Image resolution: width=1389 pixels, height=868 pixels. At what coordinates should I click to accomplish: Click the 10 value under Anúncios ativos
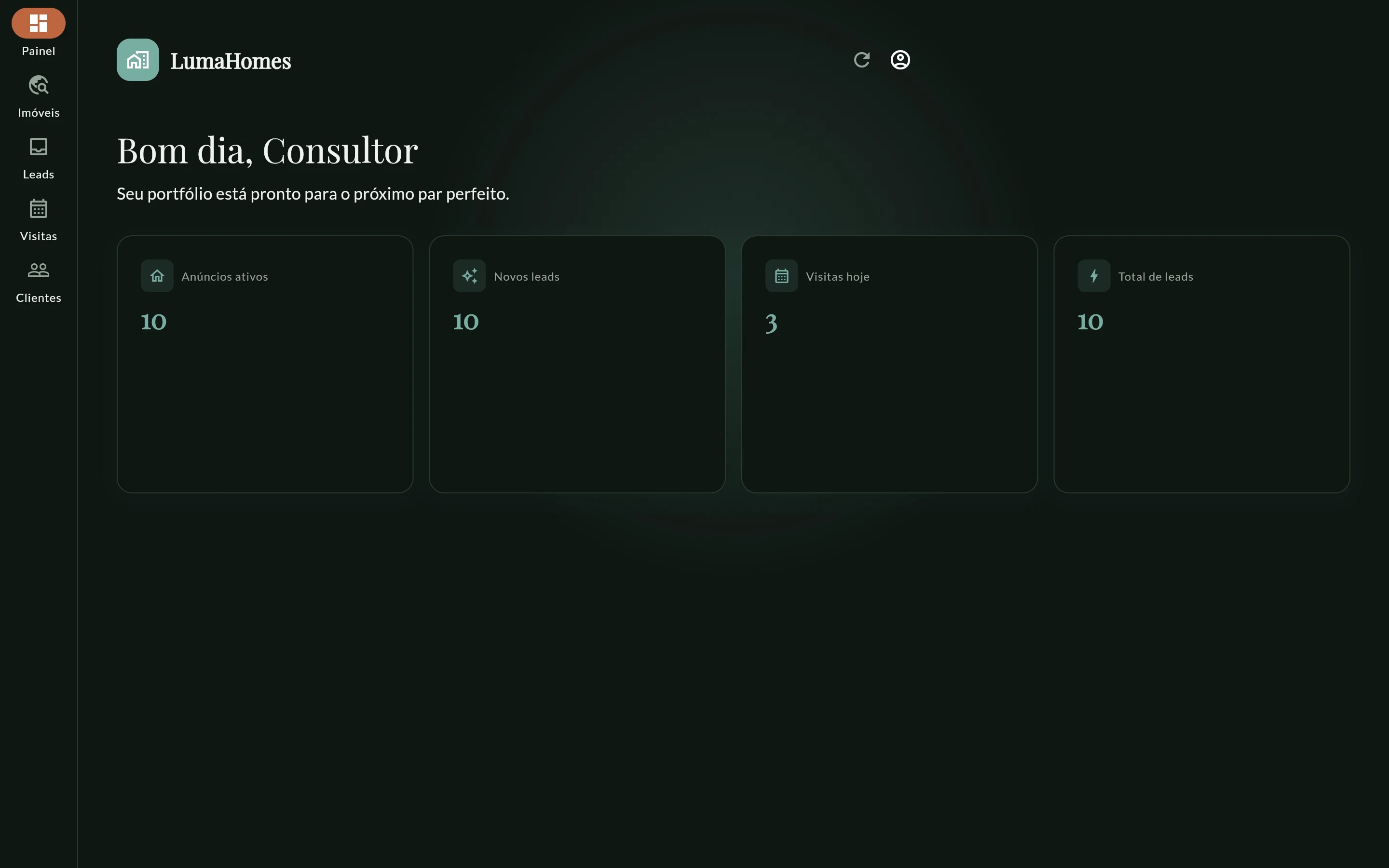click(154, 322)
